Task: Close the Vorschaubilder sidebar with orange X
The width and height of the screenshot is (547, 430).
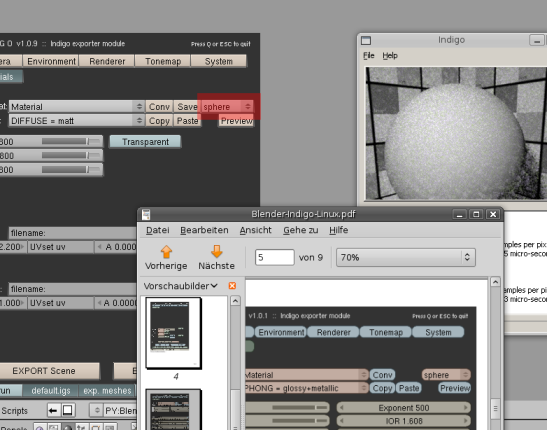Action: tap(232, 286)
